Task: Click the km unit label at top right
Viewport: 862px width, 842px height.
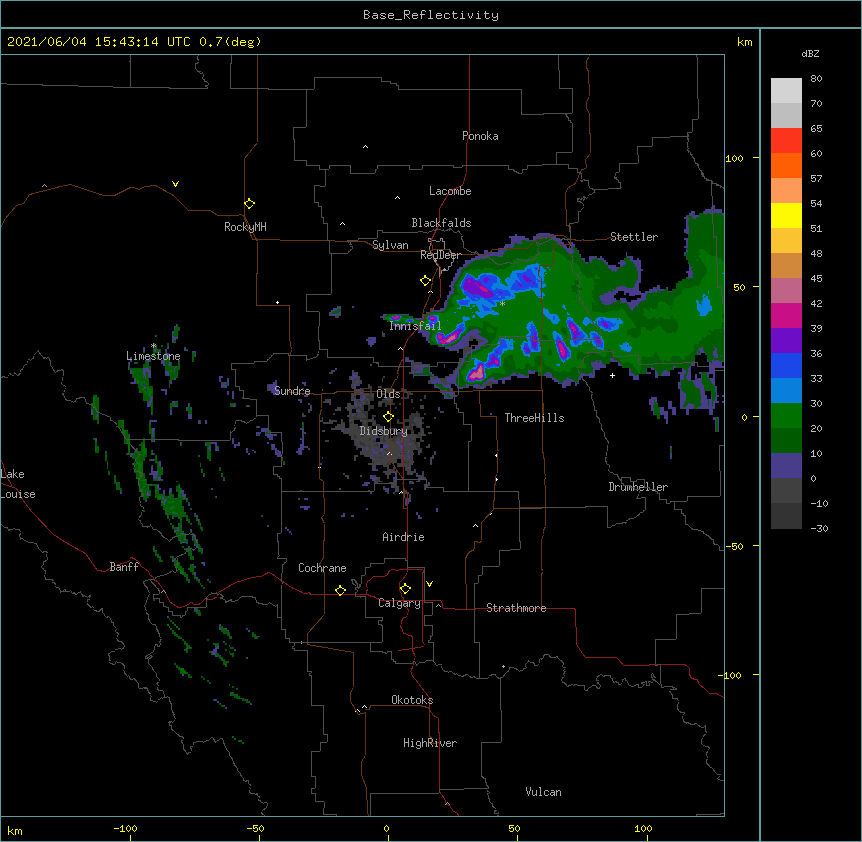Action: click(x=745, y=42)
